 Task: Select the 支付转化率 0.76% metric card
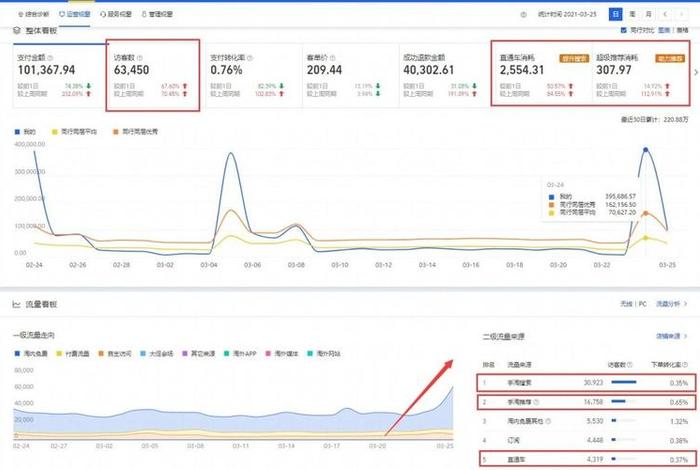coord(254,75)
